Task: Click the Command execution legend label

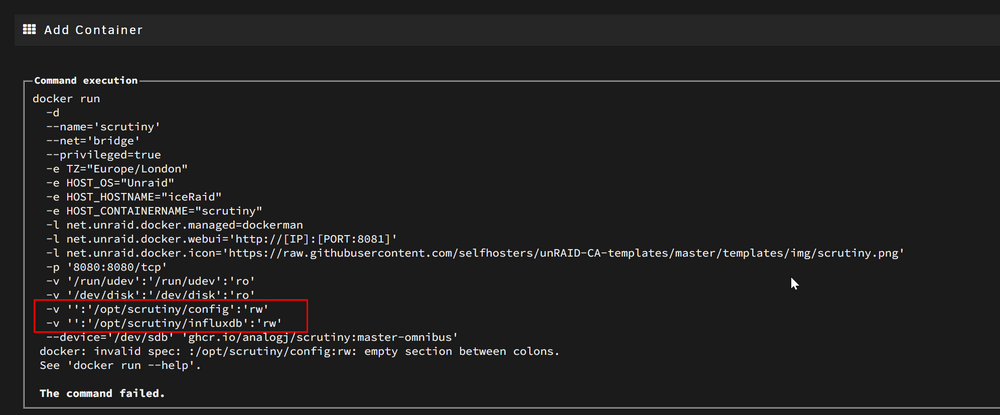Action: pyautogui.click(x=85, y=80)
